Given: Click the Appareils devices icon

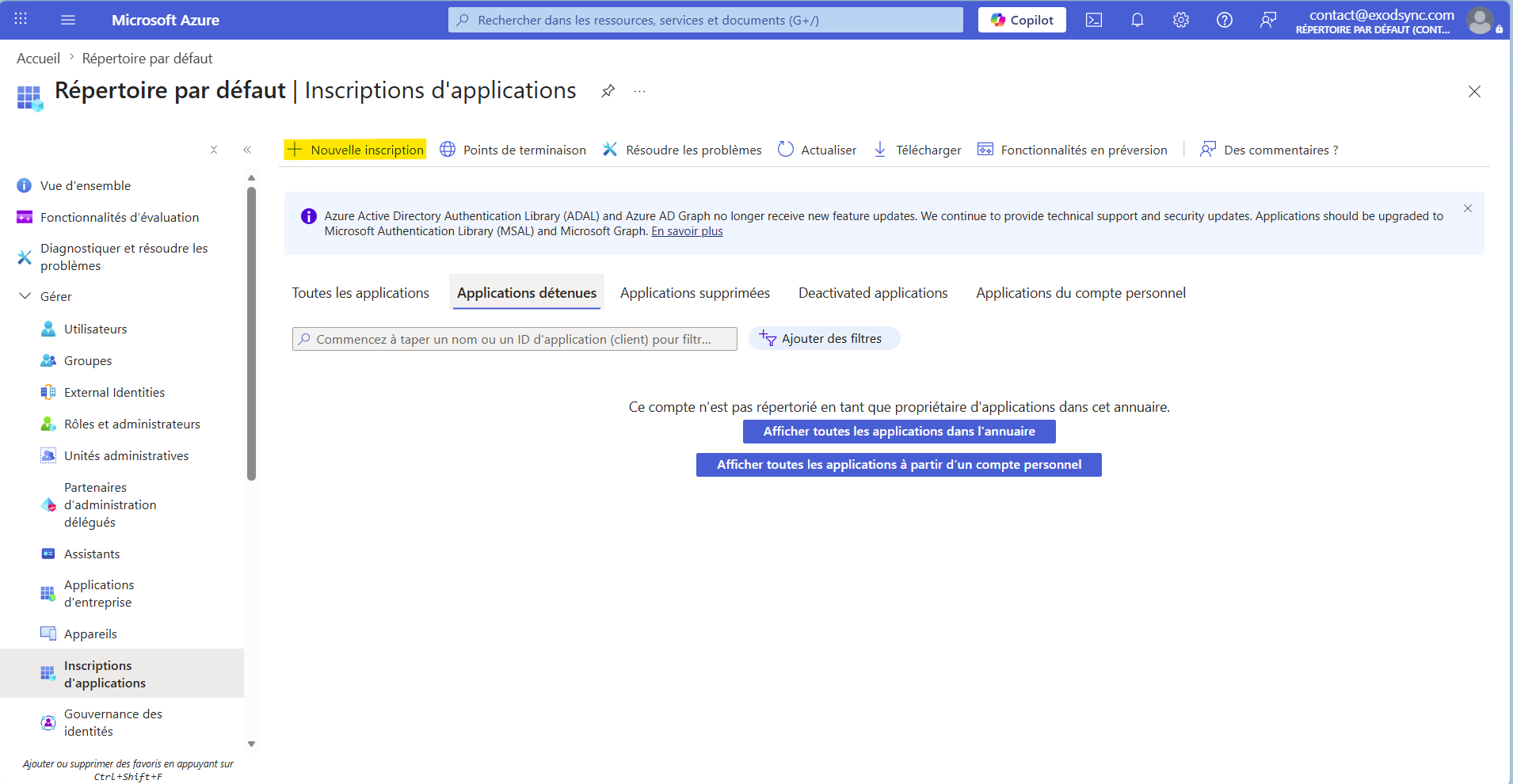Looking at the screenshot, I should tap(48, 634).
